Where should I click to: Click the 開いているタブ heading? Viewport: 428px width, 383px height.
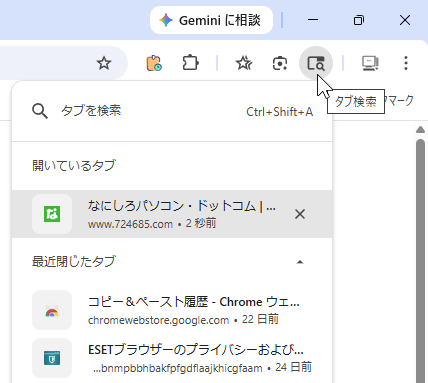pos(74,165)
